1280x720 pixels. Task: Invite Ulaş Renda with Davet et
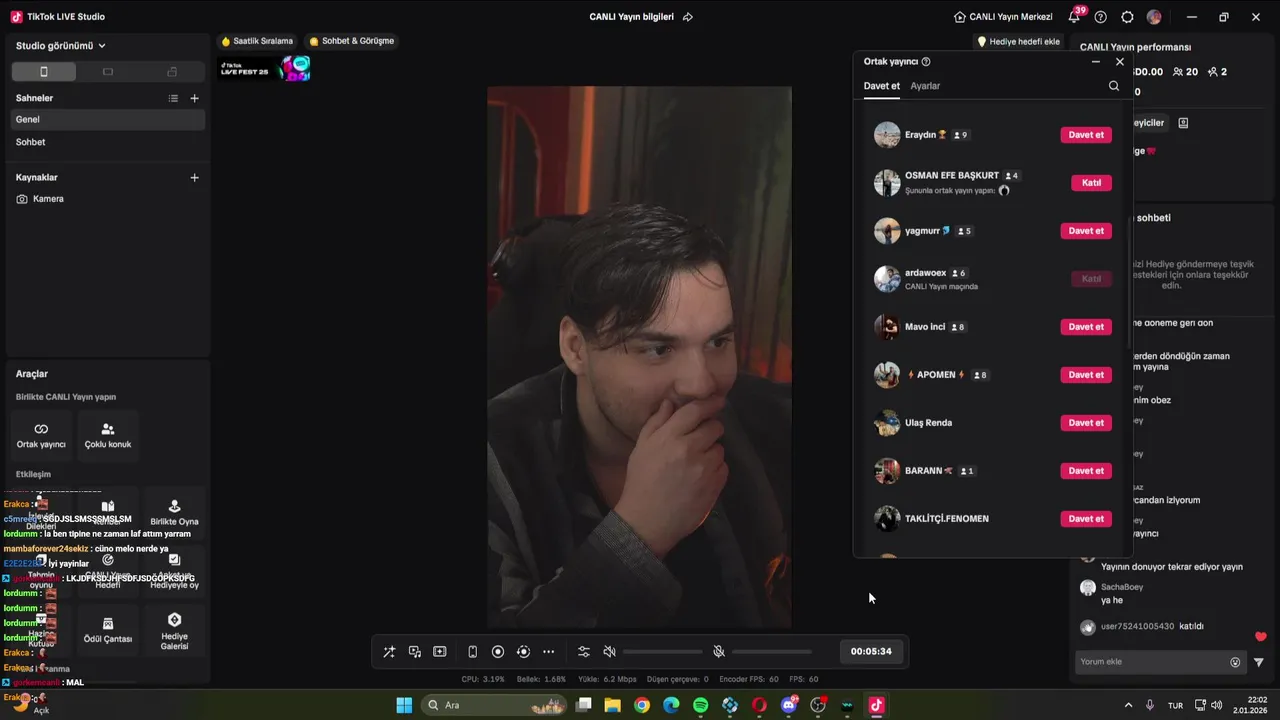click(x=1086, y=423)
